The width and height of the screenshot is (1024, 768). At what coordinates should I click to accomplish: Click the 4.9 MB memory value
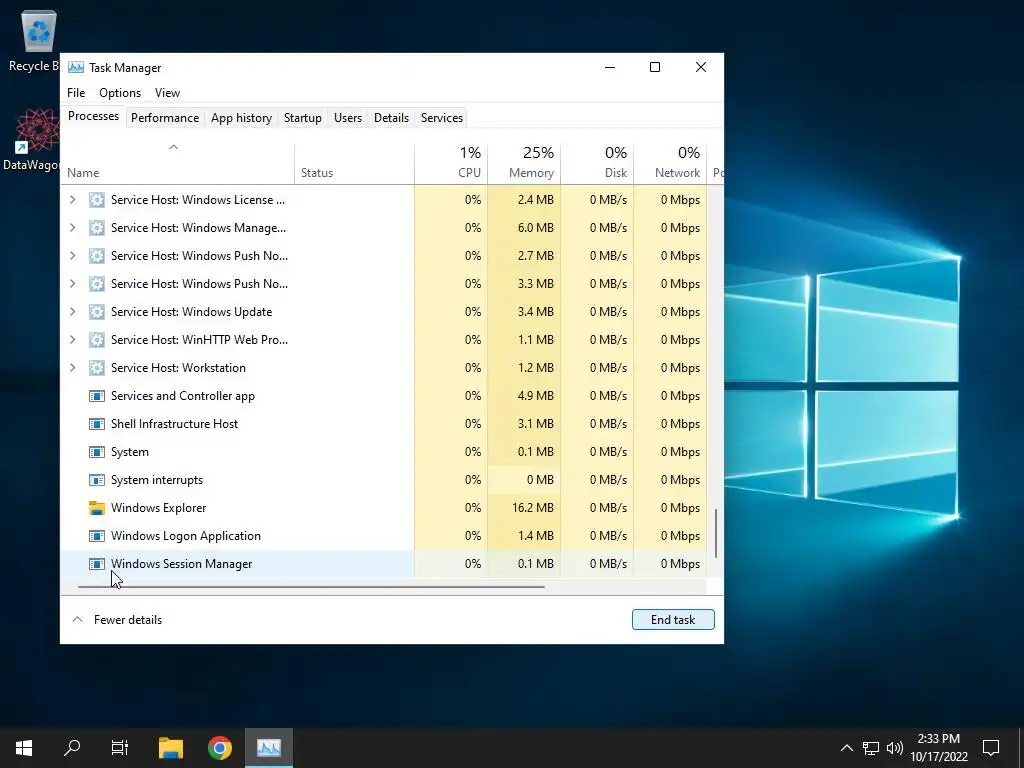[x=536, y=396]
